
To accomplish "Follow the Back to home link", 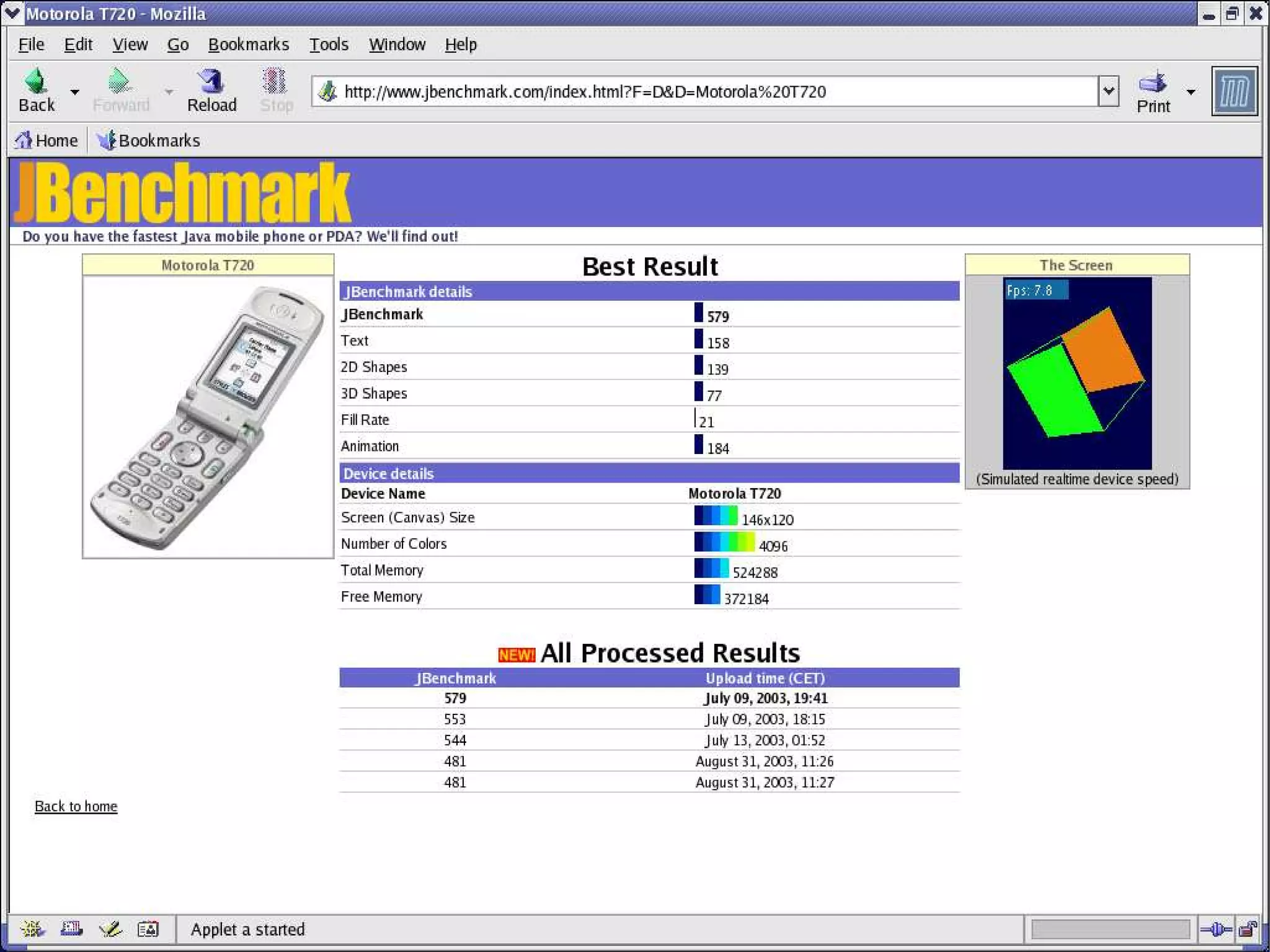I will tap(76, 806).
